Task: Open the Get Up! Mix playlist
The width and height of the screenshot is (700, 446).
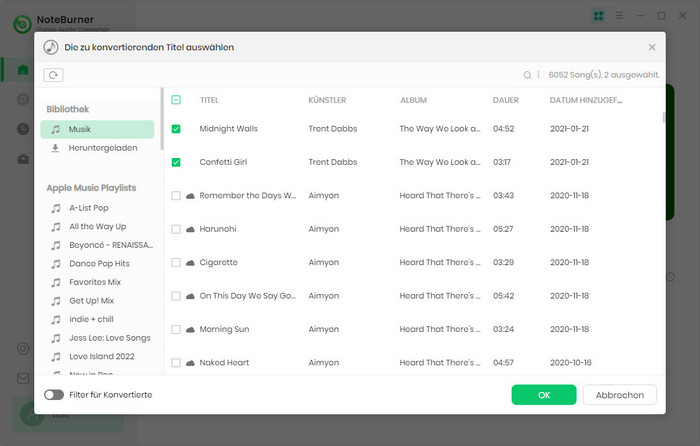Action: tap(92, 301)
